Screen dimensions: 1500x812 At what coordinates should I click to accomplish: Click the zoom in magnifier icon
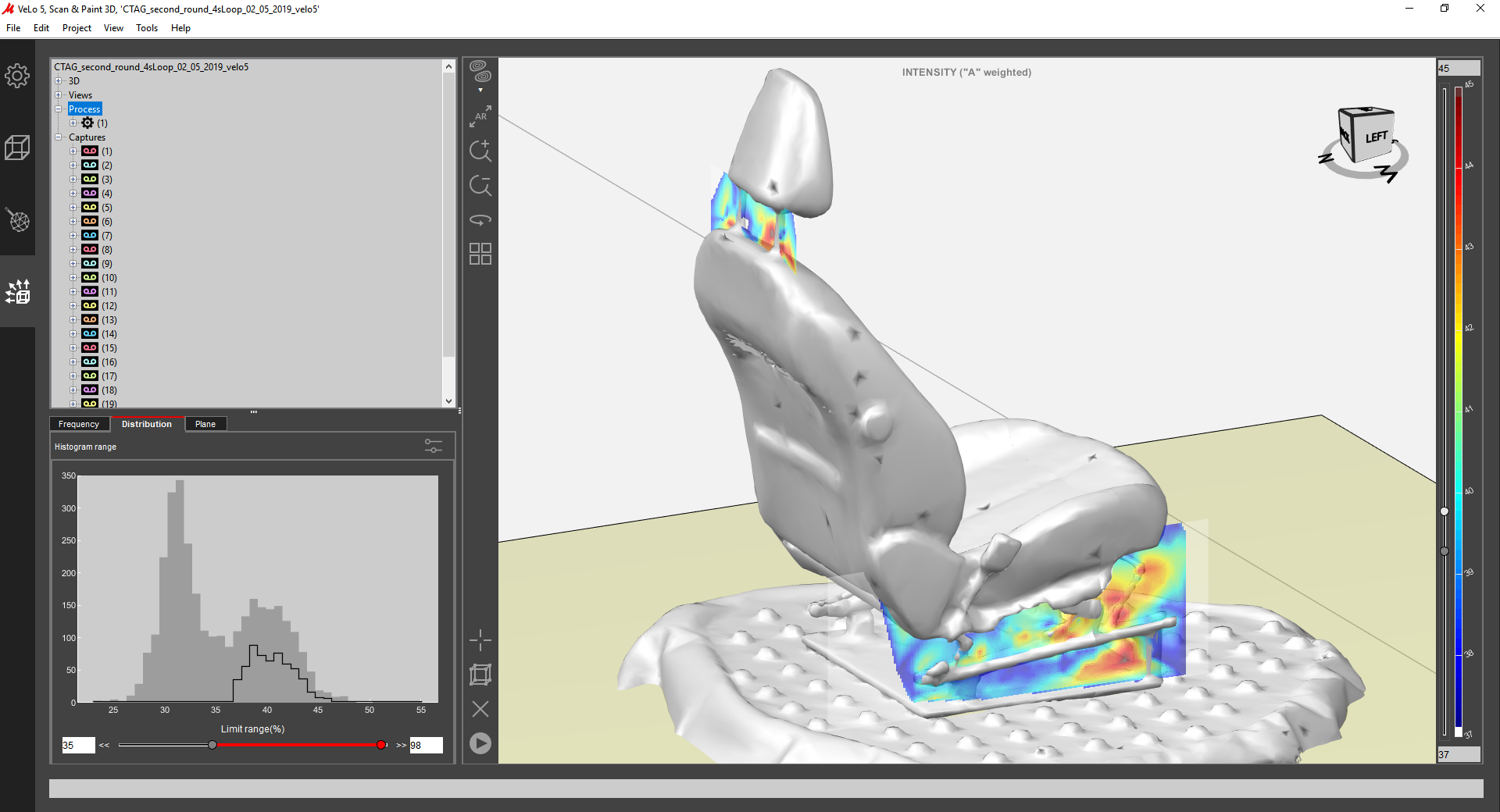[480, 151]
